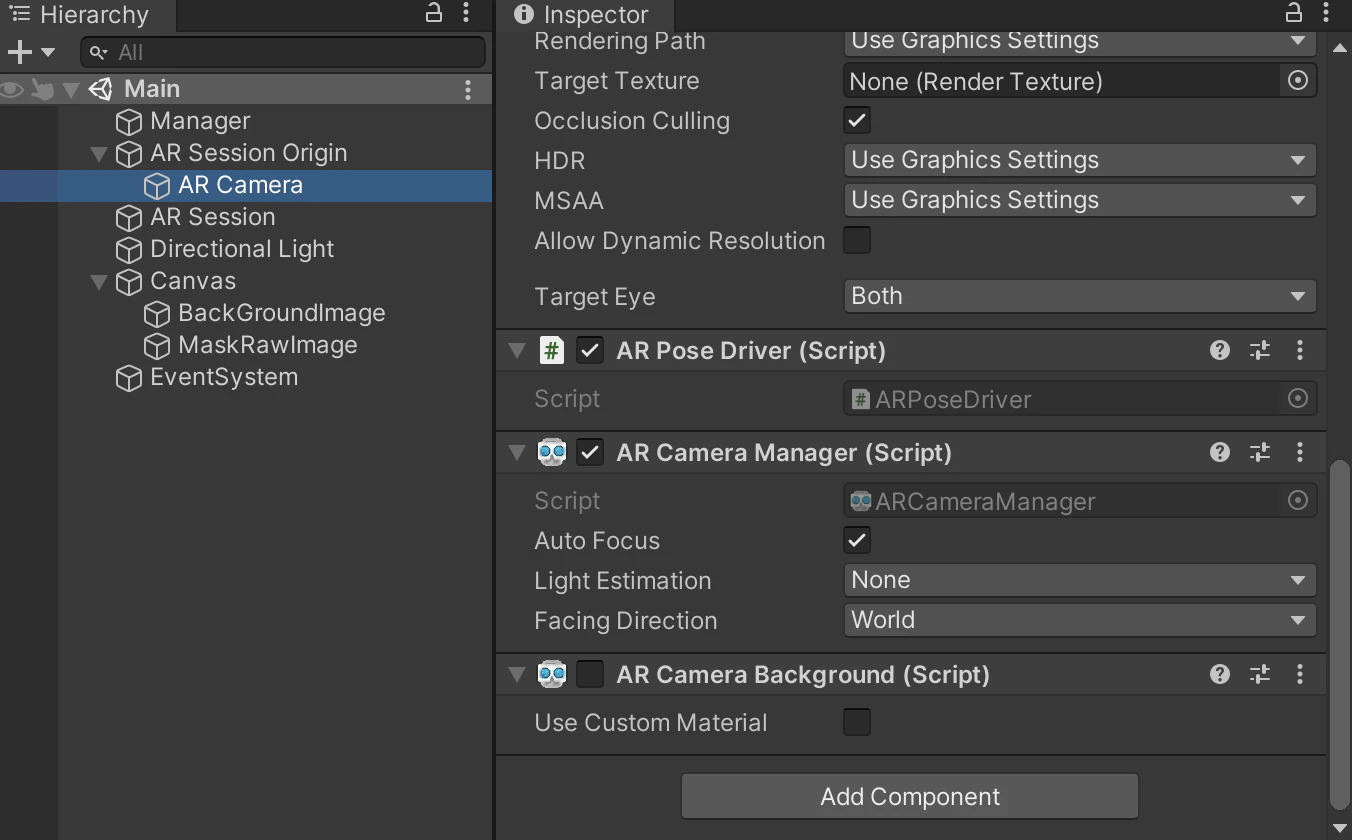Enable Allow Dynamic Resolution checkbox
1352x840 pixels.
(856, 241)
